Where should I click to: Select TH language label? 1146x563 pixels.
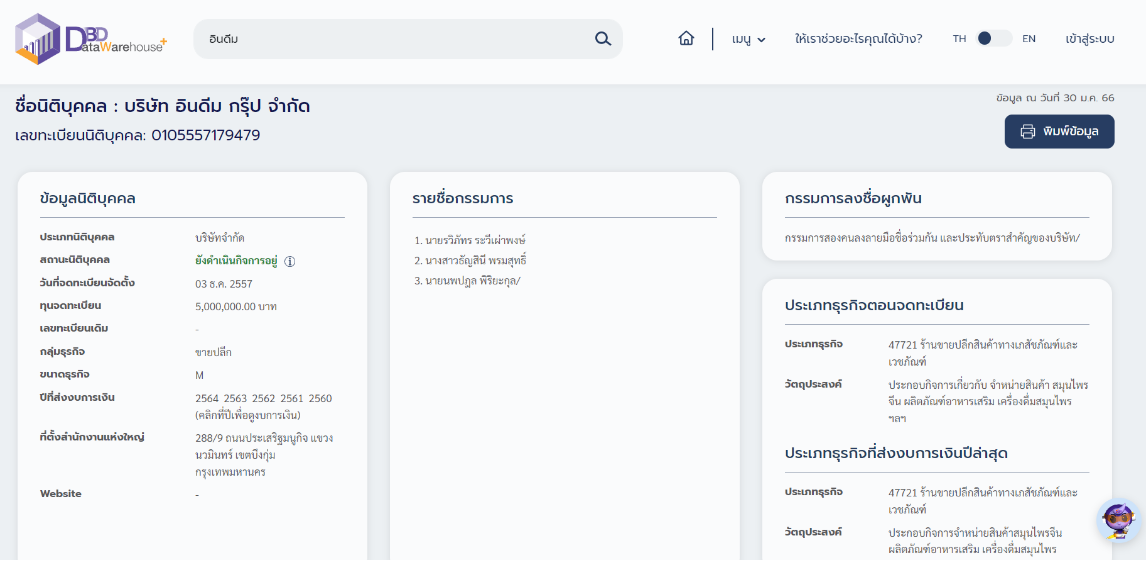959,39
